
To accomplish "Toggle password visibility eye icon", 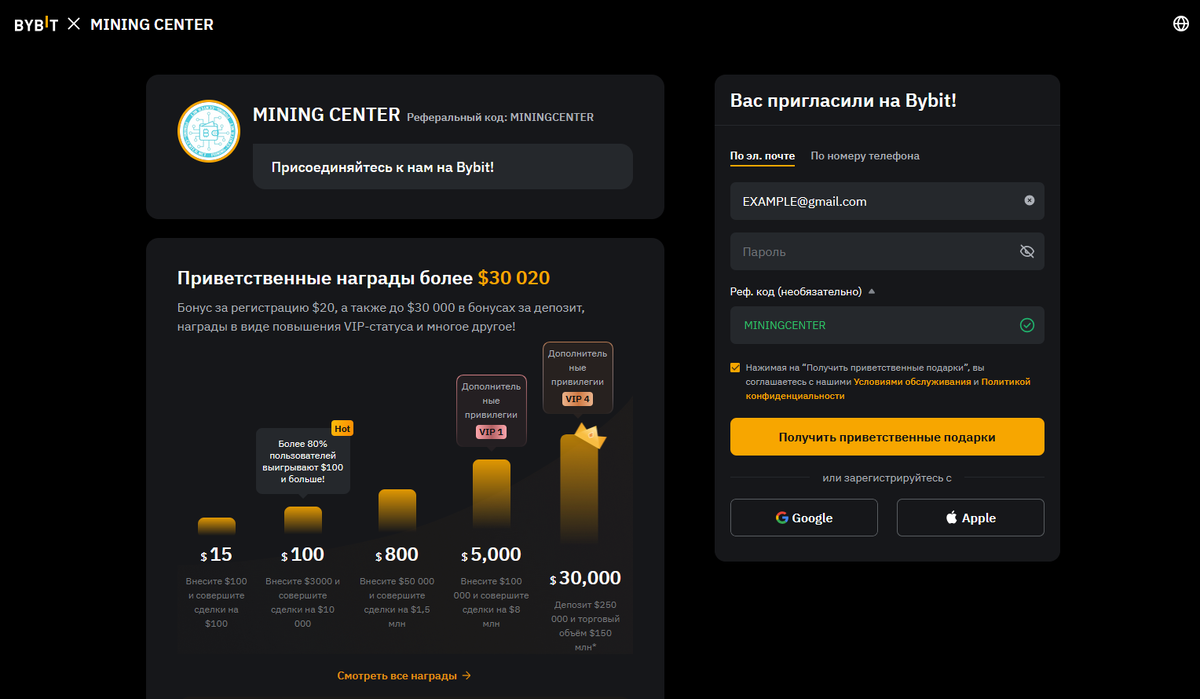I will [x=1026, y=252].
